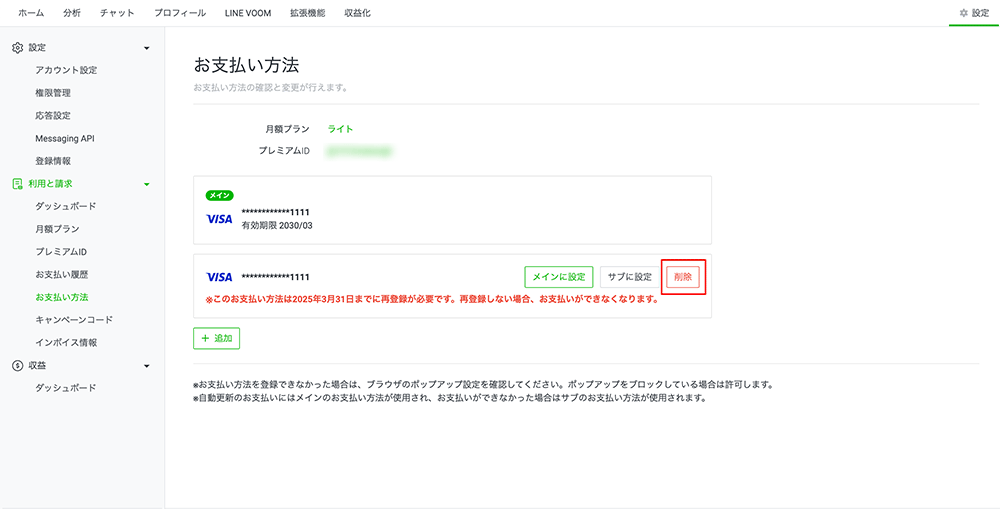Delete the card with the 削除 button

683,277
